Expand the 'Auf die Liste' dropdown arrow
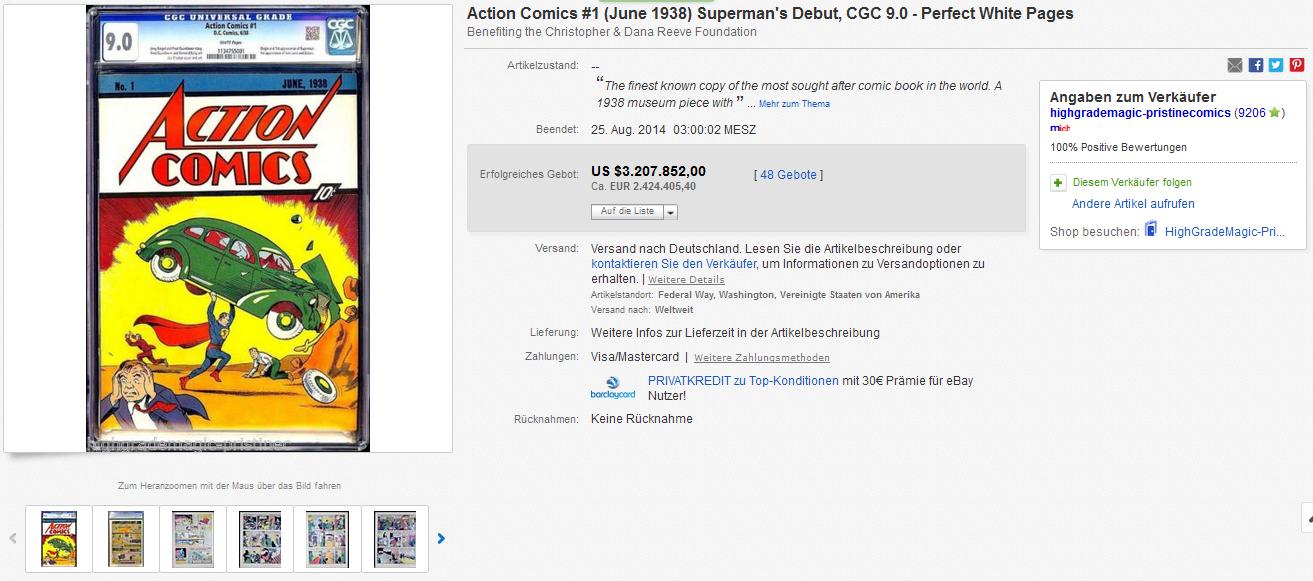 [x=670, y=212]
